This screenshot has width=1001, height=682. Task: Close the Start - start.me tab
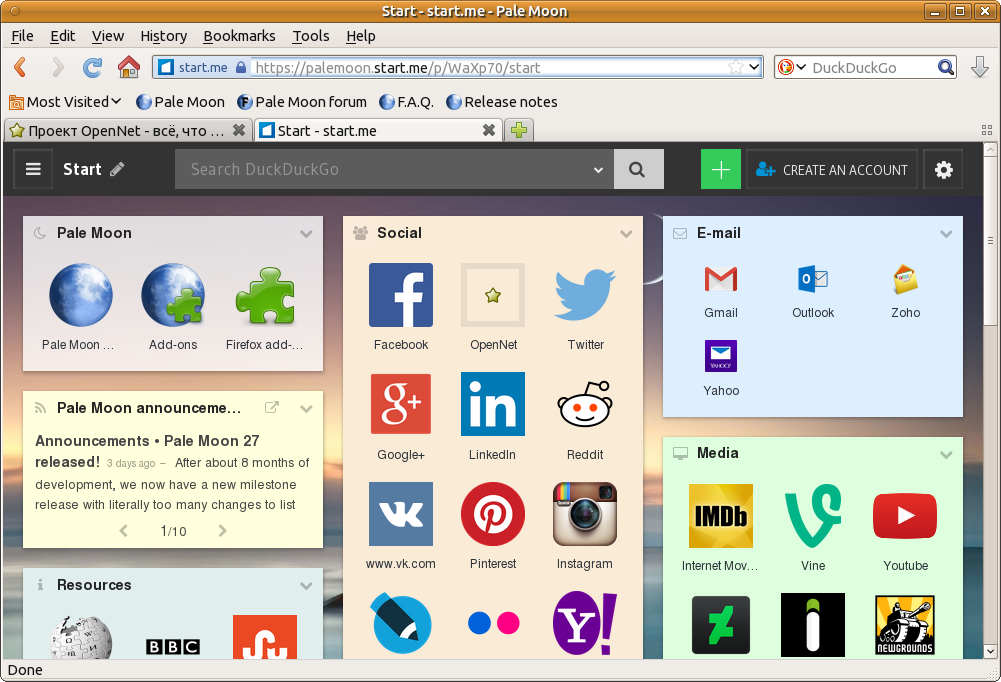[489, 130]
